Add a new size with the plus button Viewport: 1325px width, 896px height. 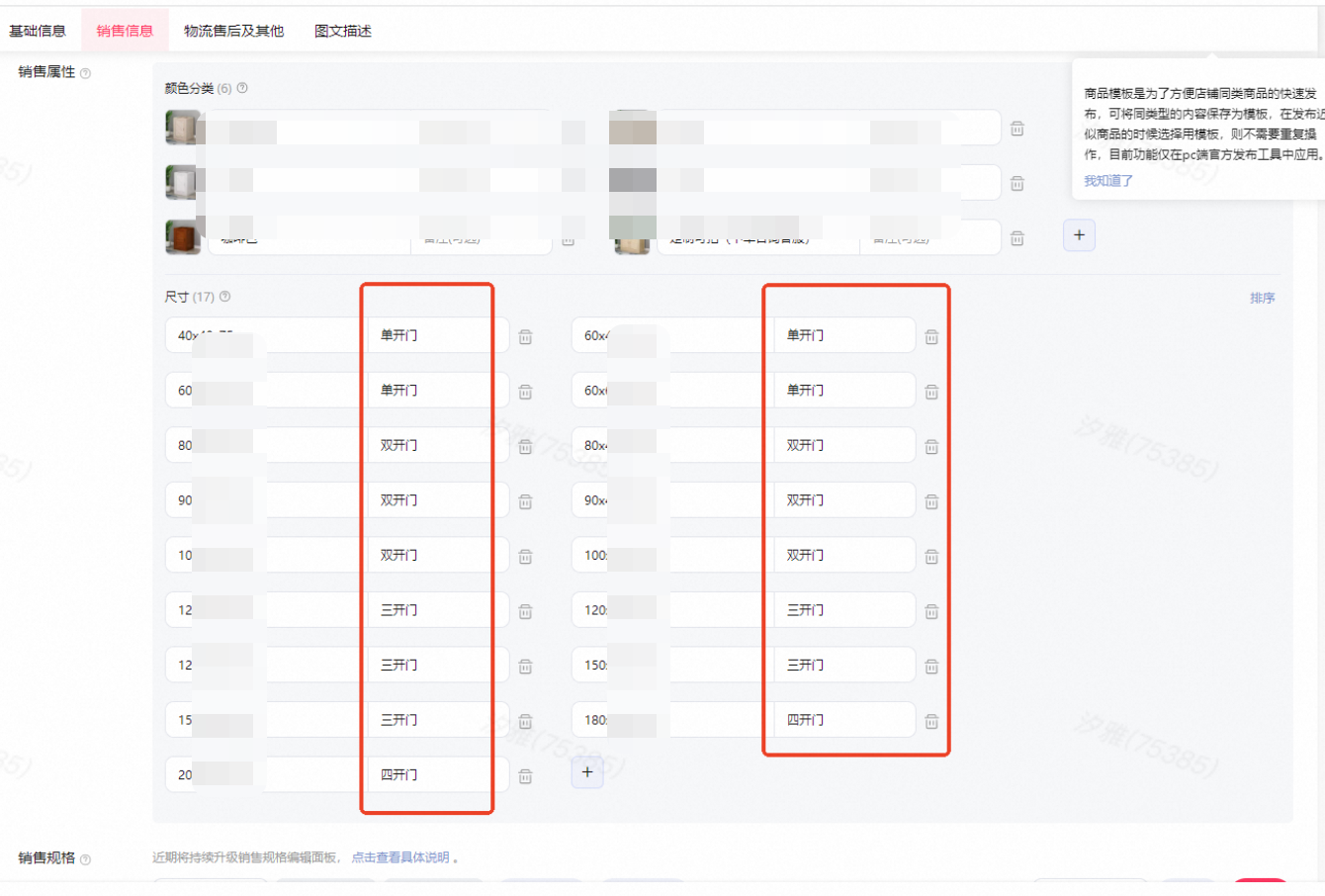point(587,772)
